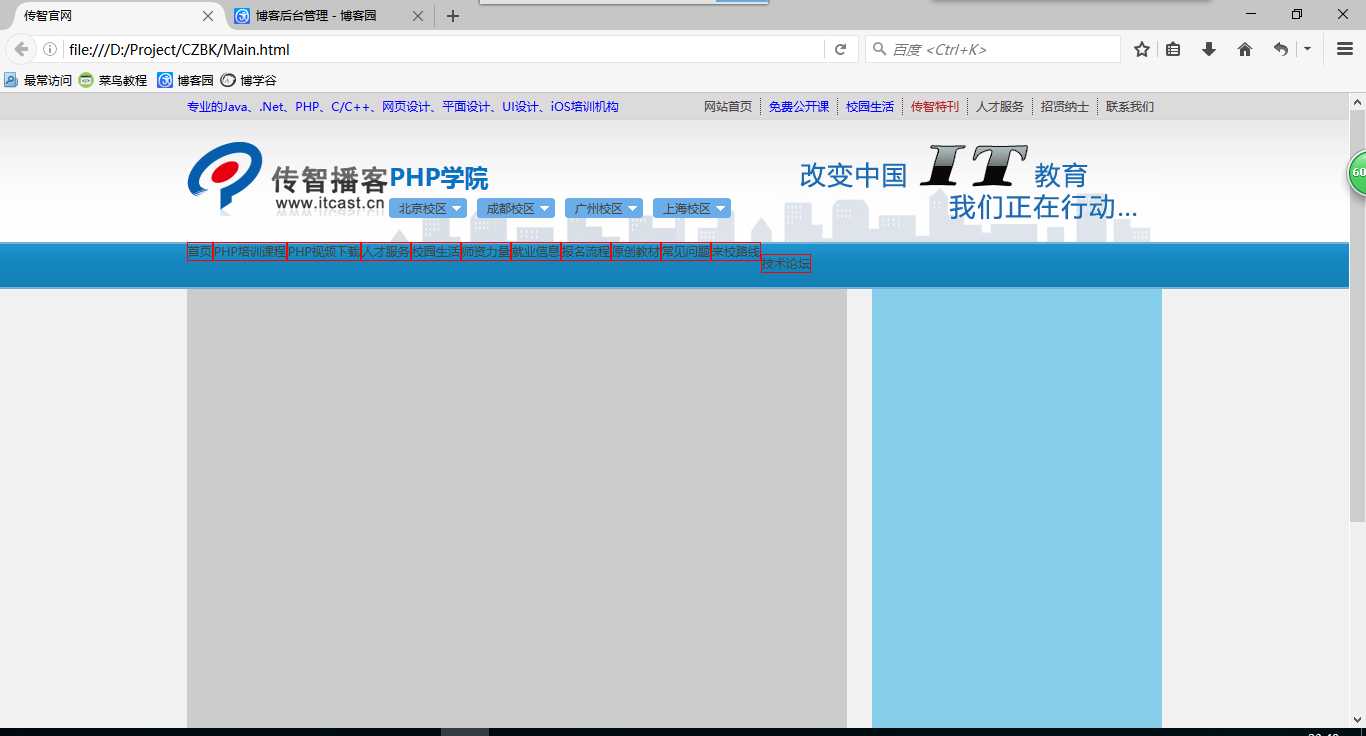Open 首页 in the blue nav bar

(199, 252)
